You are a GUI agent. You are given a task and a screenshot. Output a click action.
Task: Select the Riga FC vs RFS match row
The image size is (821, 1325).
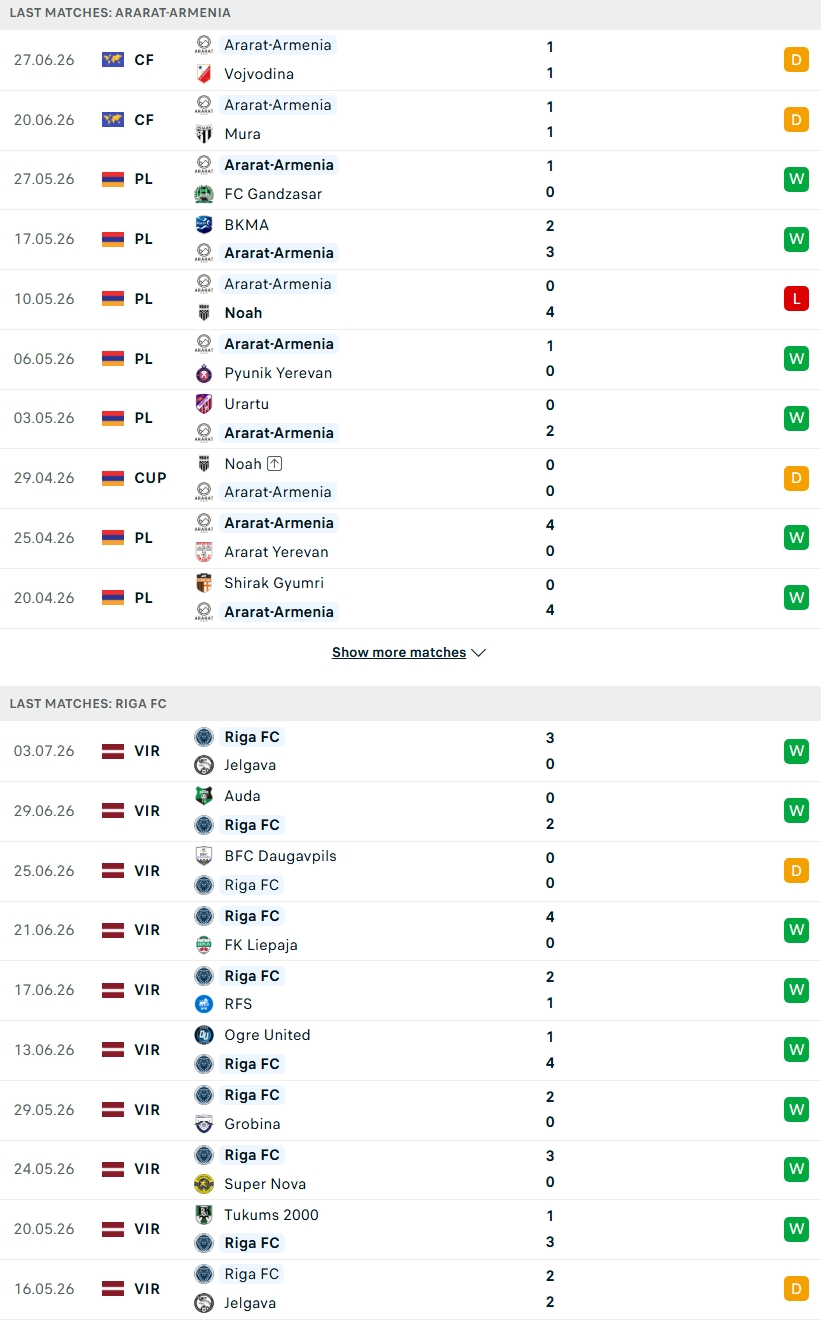click(410, 990)
